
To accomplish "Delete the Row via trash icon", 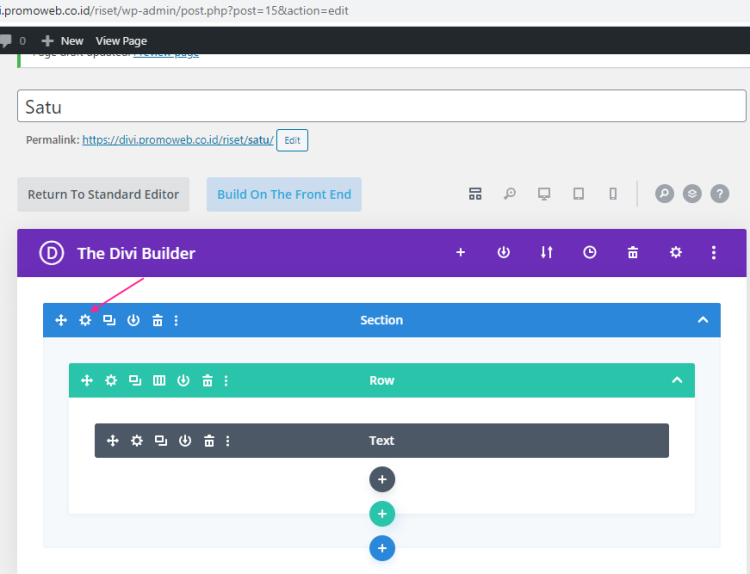I will click(207, 380).
